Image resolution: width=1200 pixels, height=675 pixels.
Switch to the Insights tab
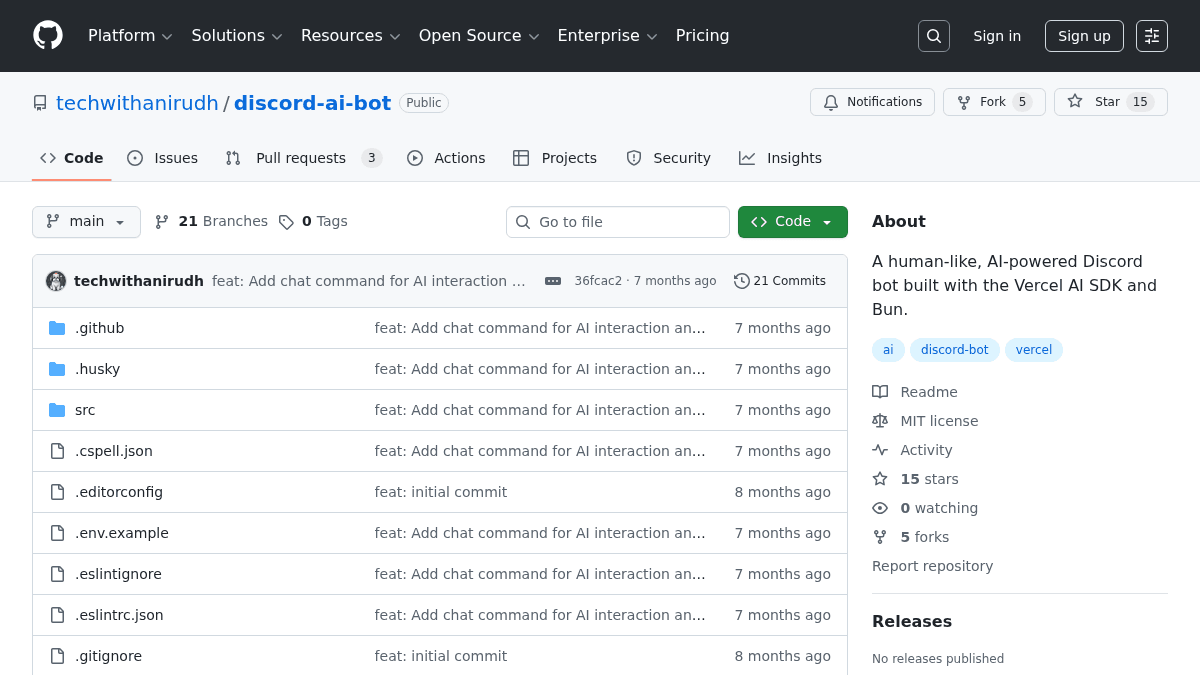pyautogui.click(x=780, y=158)
